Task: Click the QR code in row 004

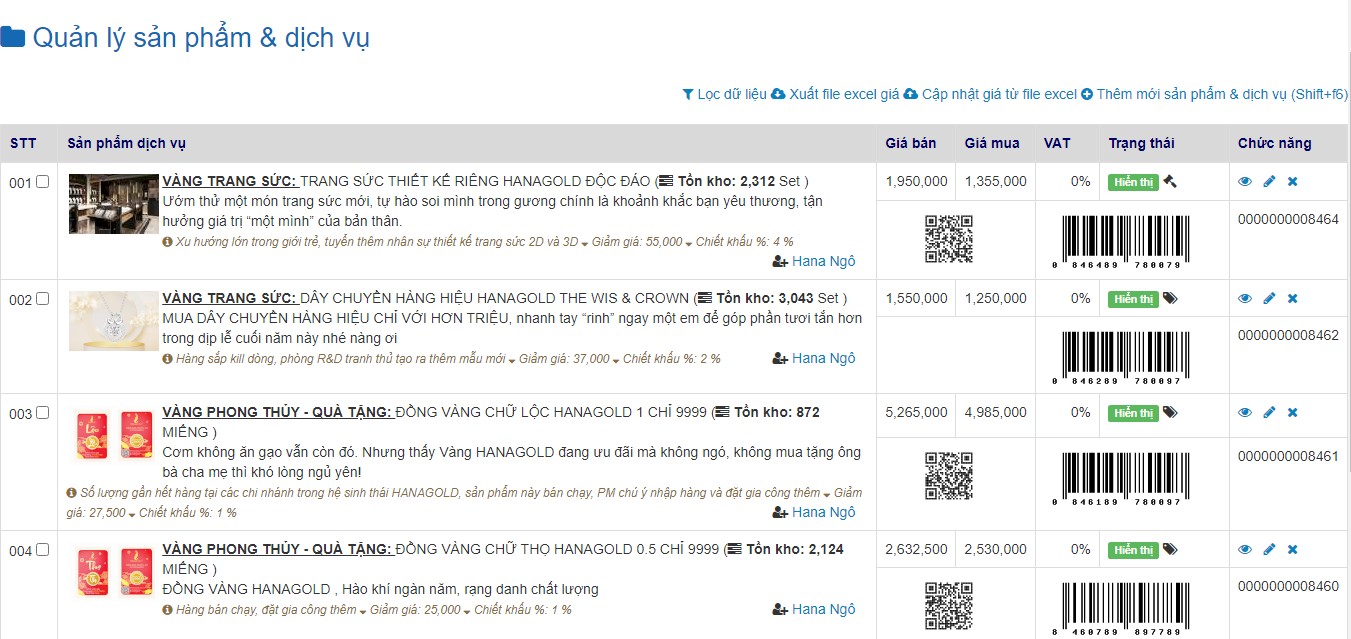Action: (x=949, y=606)
